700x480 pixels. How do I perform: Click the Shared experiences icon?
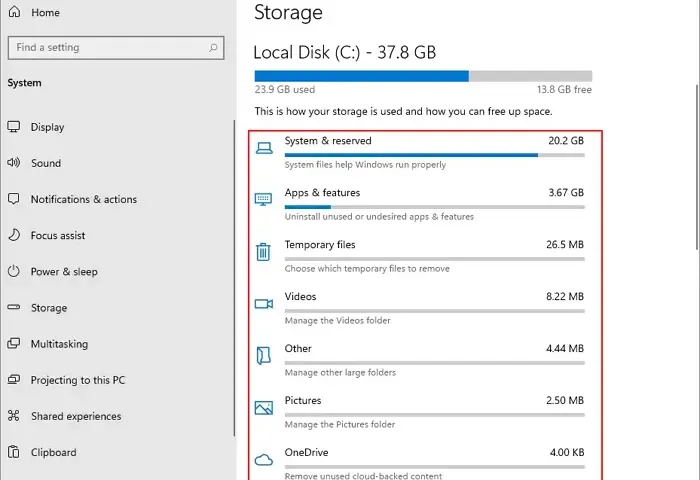(x=14, y=416)
